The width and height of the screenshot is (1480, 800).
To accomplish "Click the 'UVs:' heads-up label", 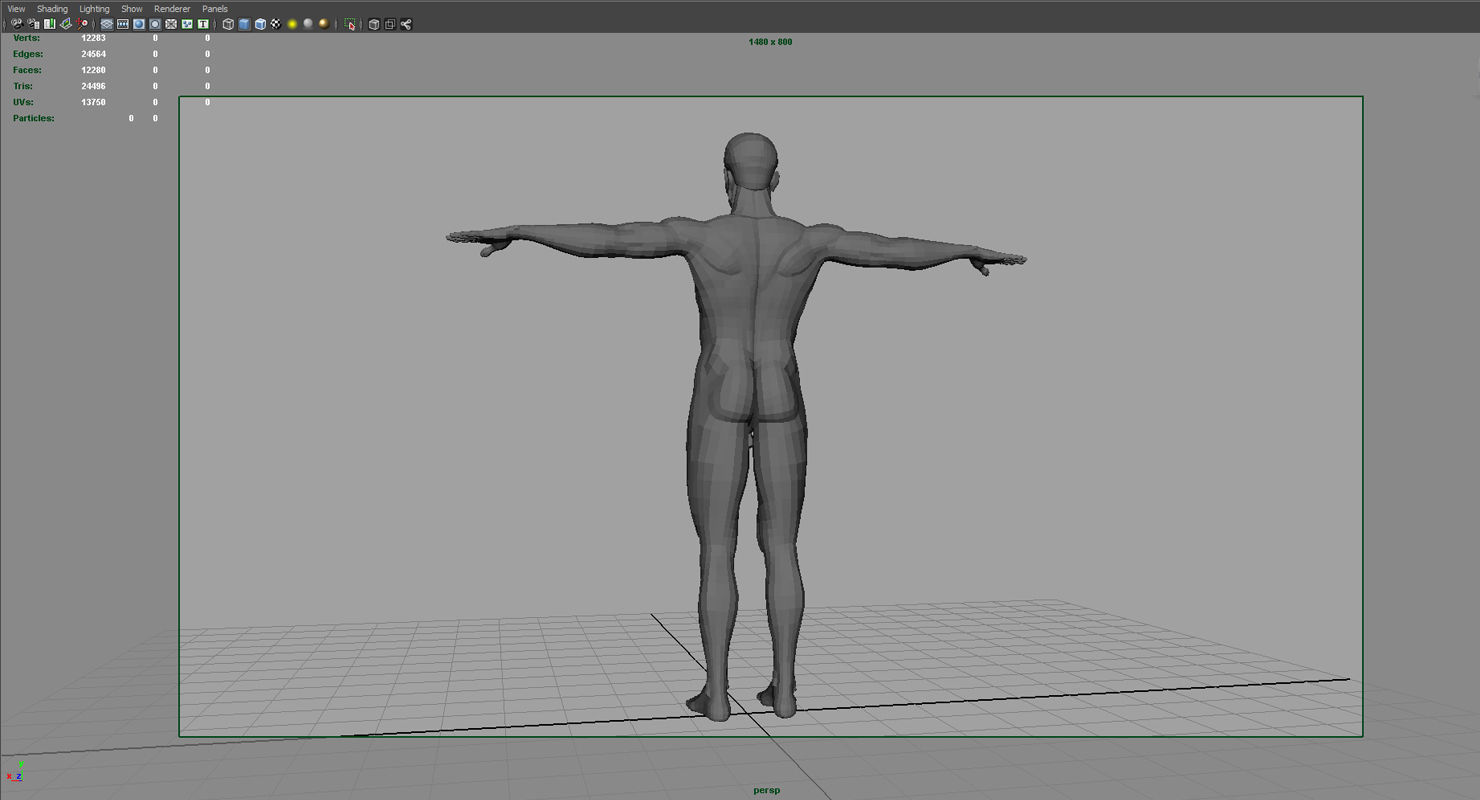I will pos(23,102).
